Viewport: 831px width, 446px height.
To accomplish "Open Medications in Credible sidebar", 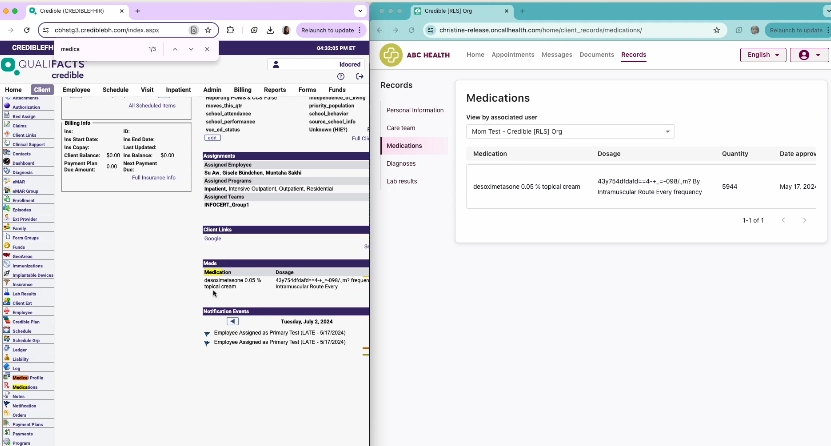I will (25, 387).
